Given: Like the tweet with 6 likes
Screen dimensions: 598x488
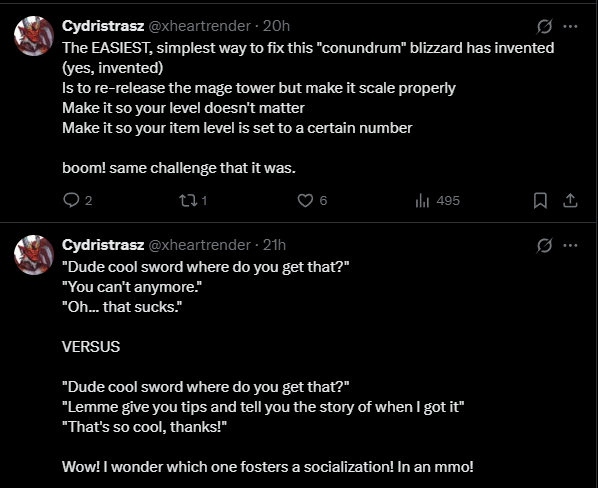Looking at the screenshot, I should [312, 200].
